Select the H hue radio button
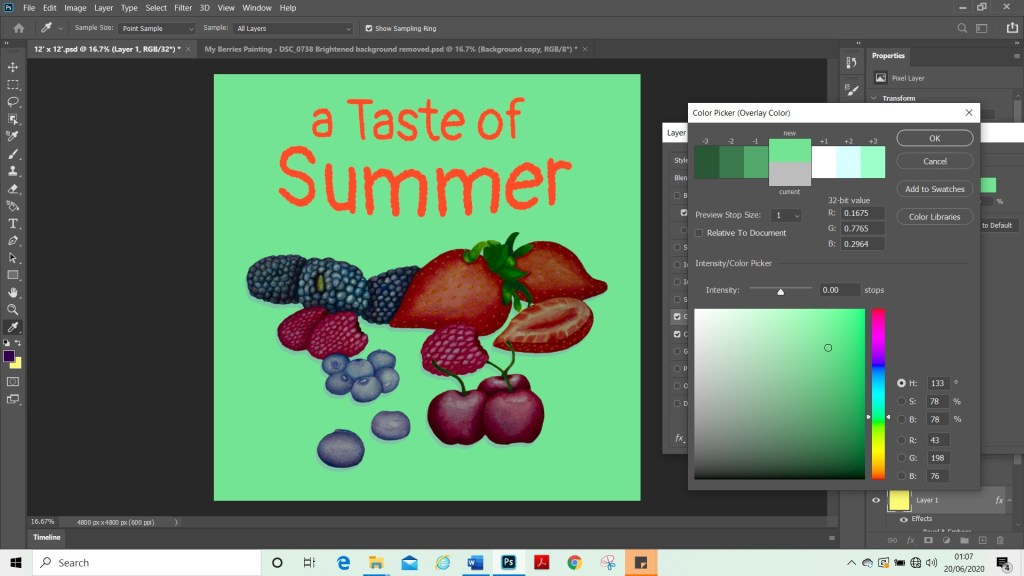 [901, 383]
